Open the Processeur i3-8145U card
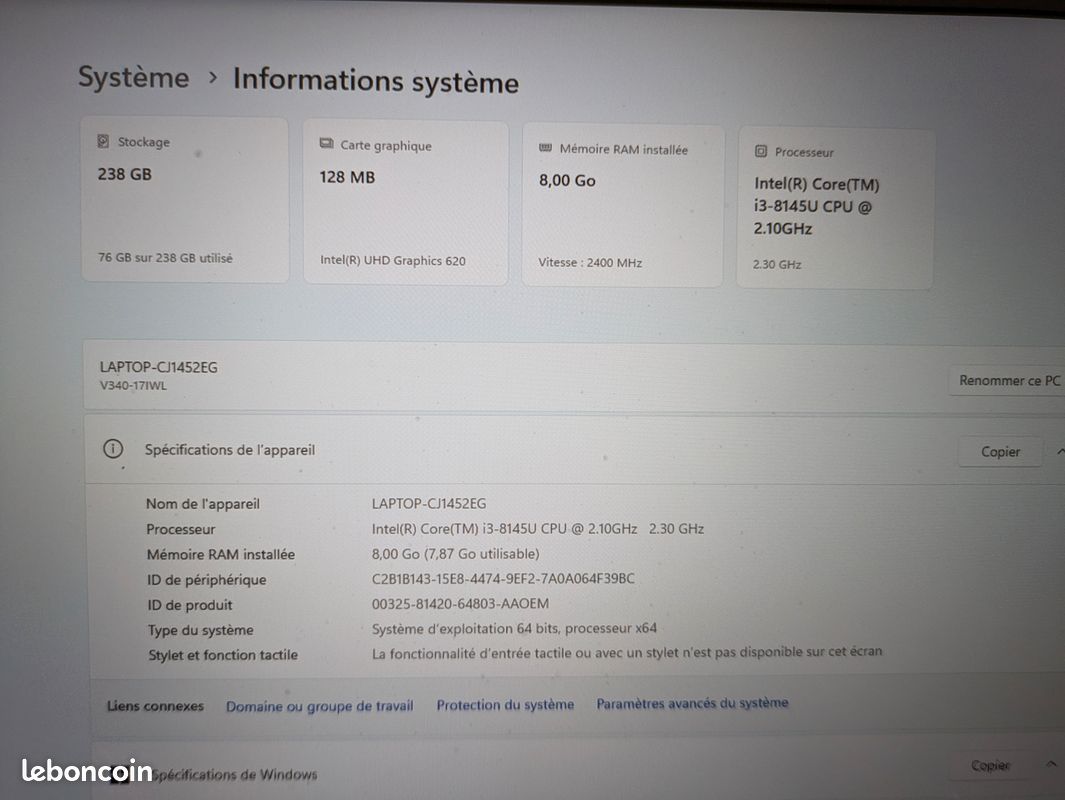This screenshot has width=1065, height=800. point(835,209)
